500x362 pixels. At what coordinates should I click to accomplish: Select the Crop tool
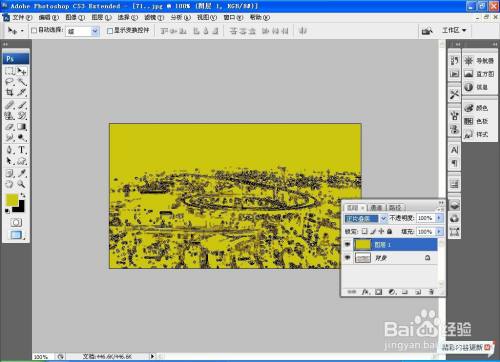click(x=10, y=92)
